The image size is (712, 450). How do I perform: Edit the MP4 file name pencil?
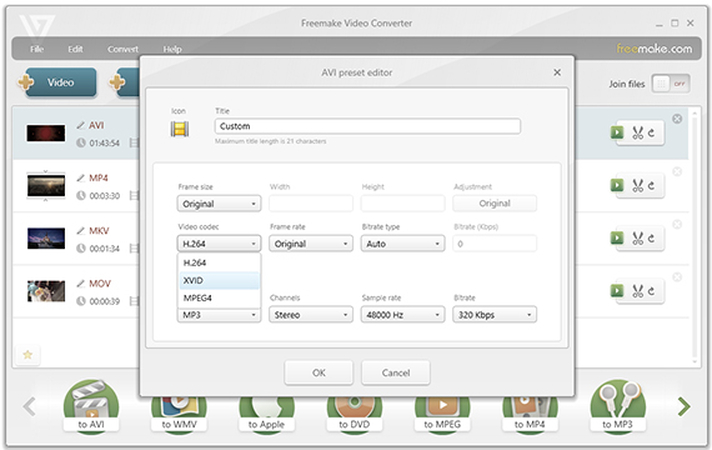pos(80,178)
